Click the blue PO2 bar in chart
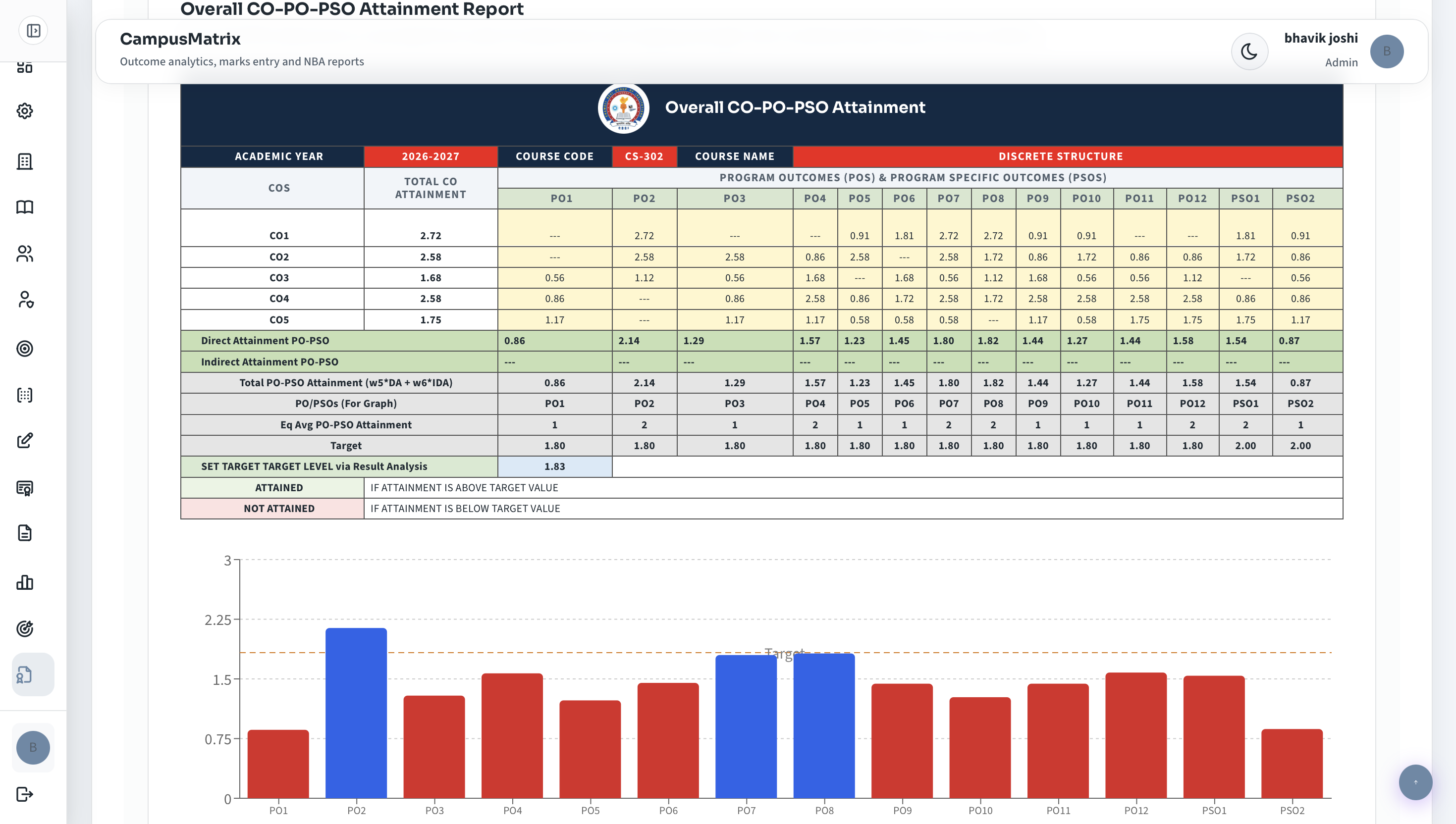Screen dimensions: 1456x824 click(x=356, y=713)
